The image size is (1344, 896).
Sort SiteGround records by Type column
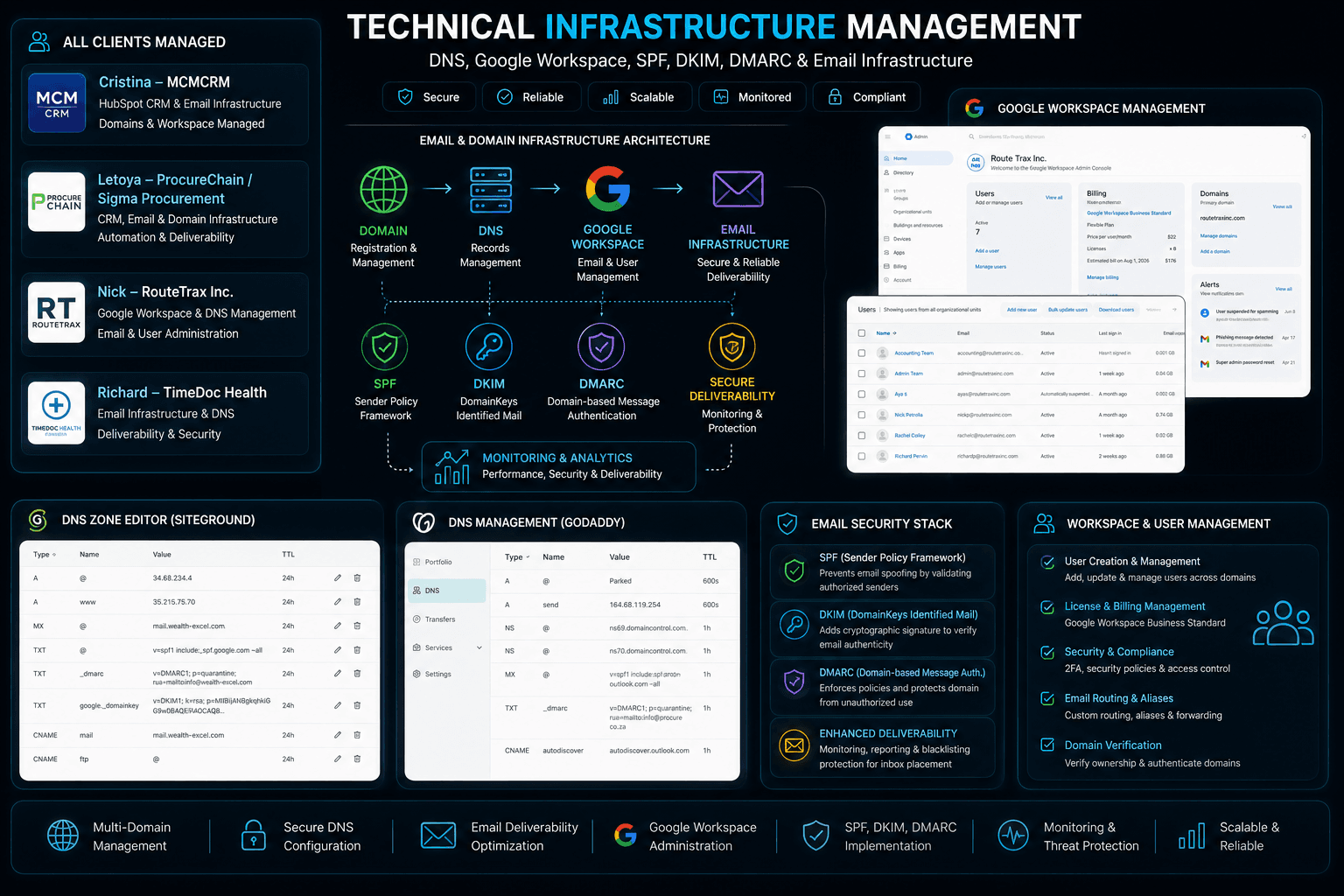44,555
